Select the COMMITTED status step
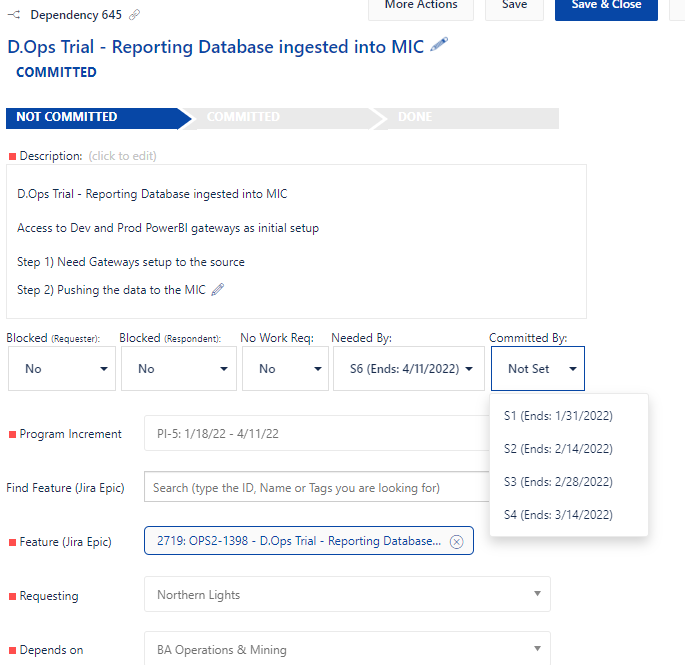Image resolution: width=685 pixels, height=665 pixels. (274, 117)
